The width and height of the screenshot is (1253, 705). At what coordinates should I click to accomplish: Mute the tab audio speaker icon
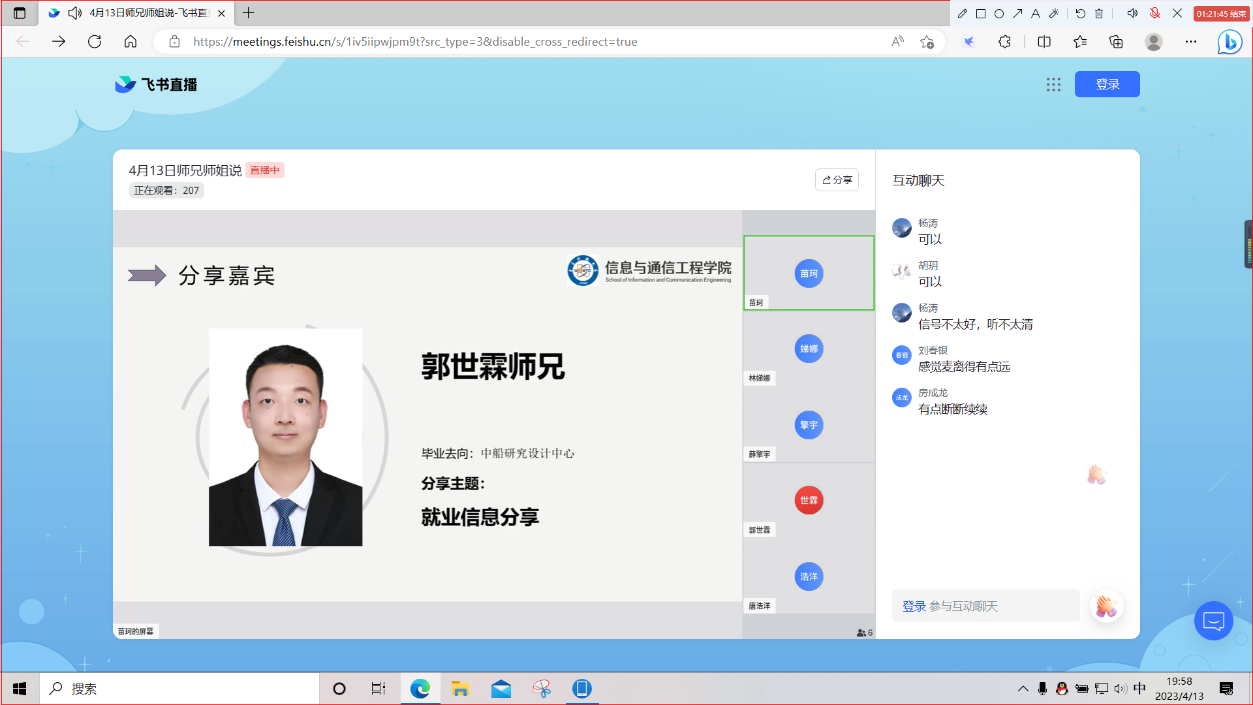(x=74, y=13)
